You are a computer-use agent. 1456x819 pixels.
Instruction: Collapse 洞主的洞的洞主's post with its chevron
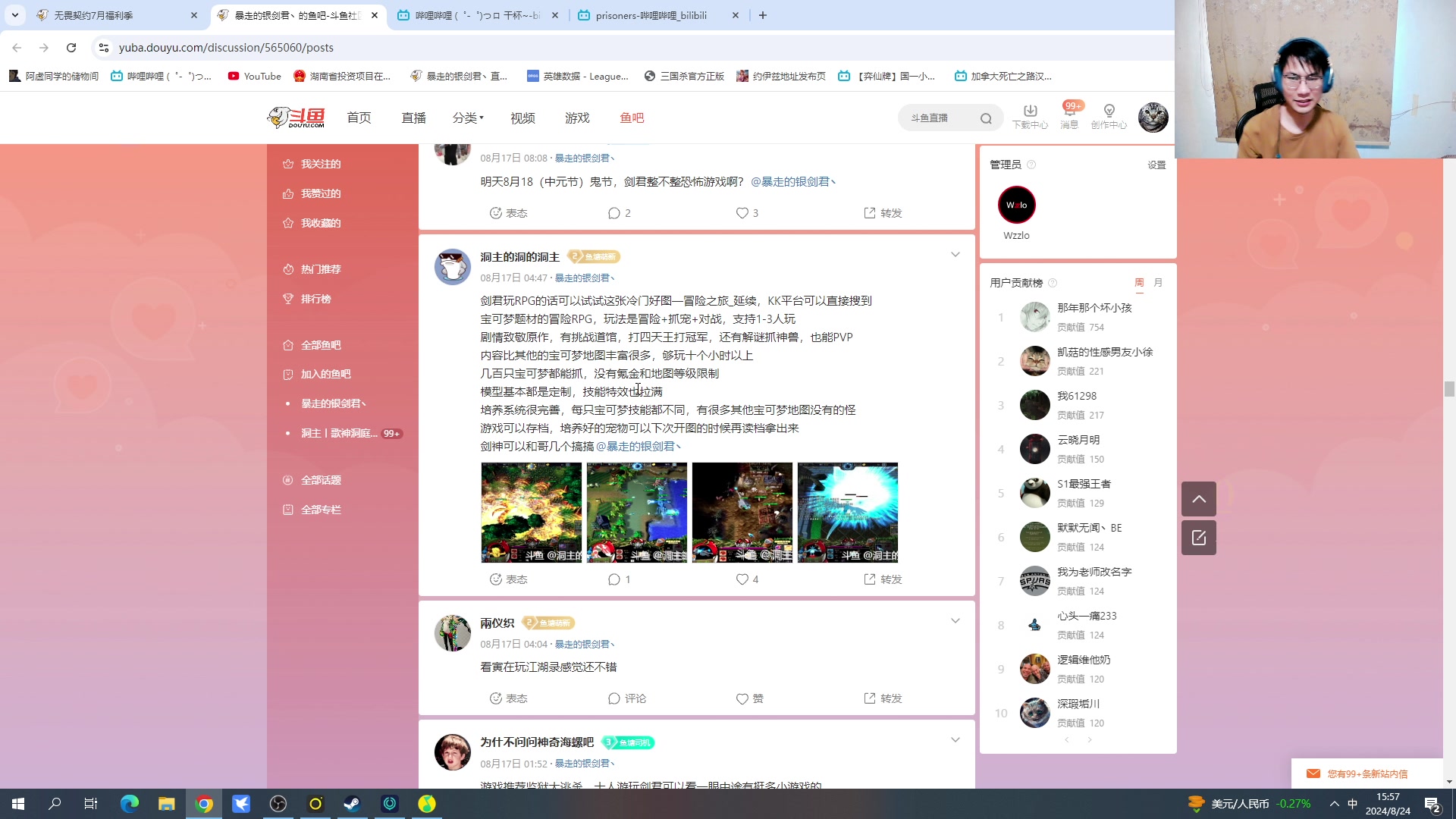[x=955, y=254]
